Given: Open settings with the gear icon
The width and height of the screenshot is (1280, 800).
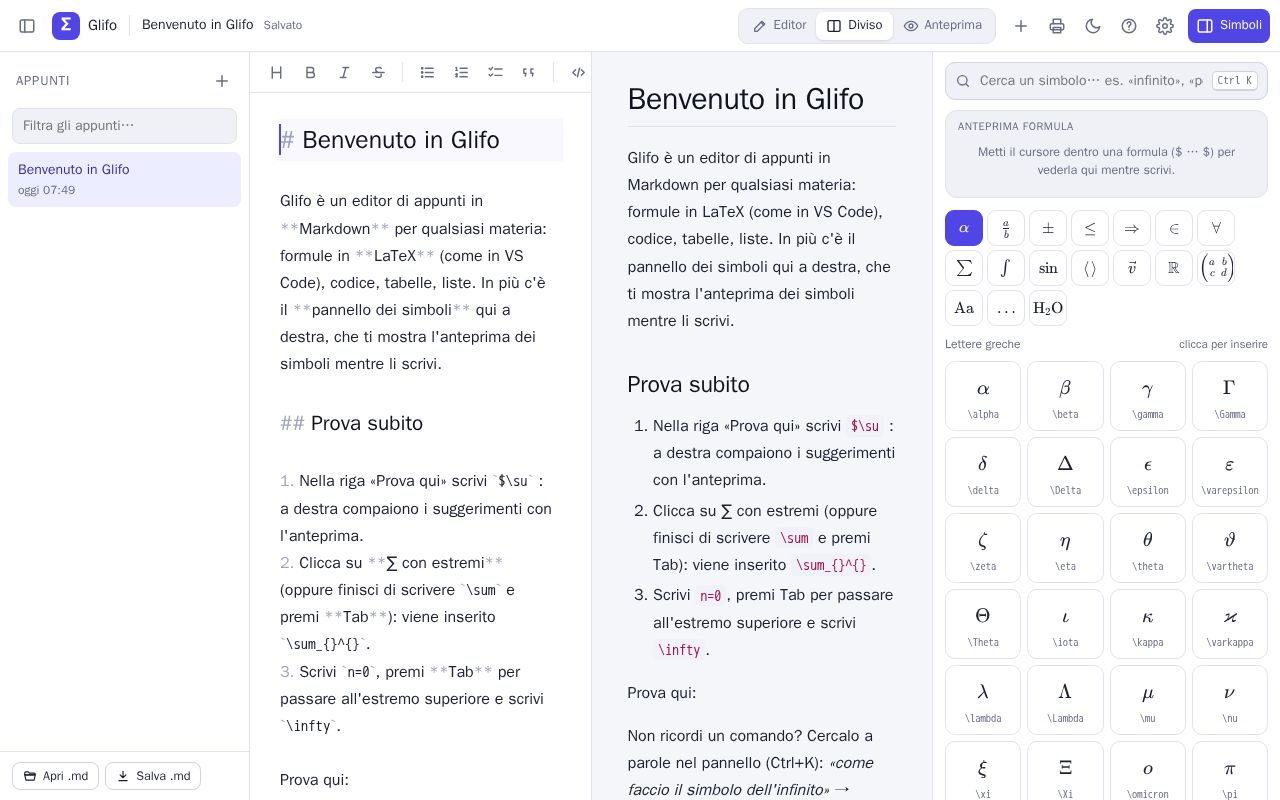Looking at the screenshot, I should click(1165, 26).
